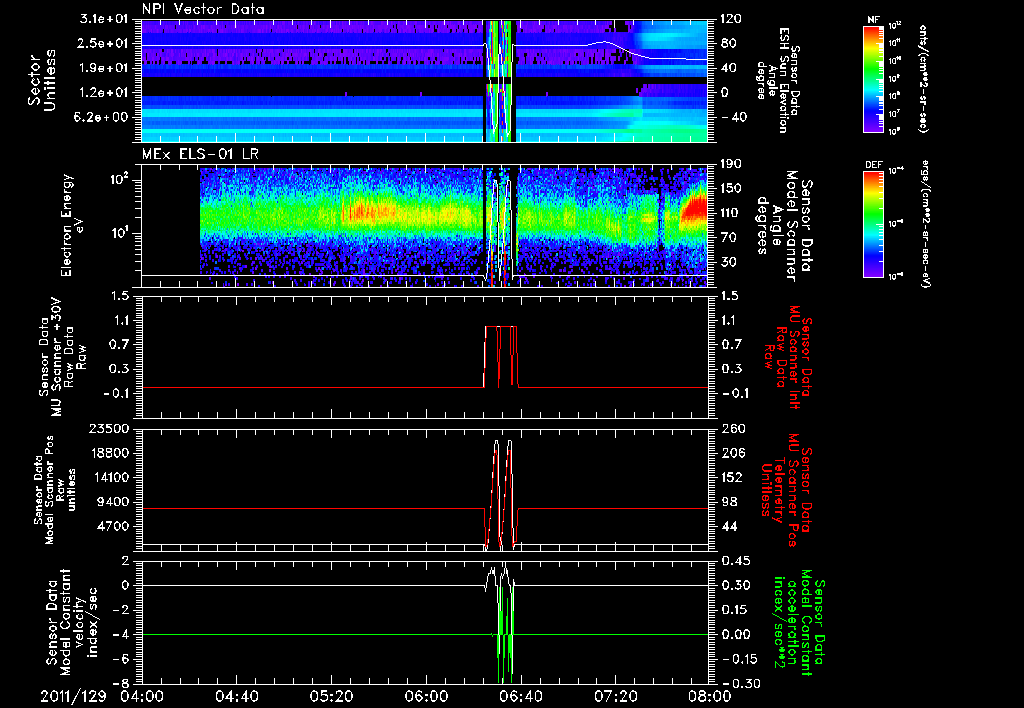1024x708 pixels.
Task: Click the model velocity and acceleration plot
Action: (x=424, y=622)
